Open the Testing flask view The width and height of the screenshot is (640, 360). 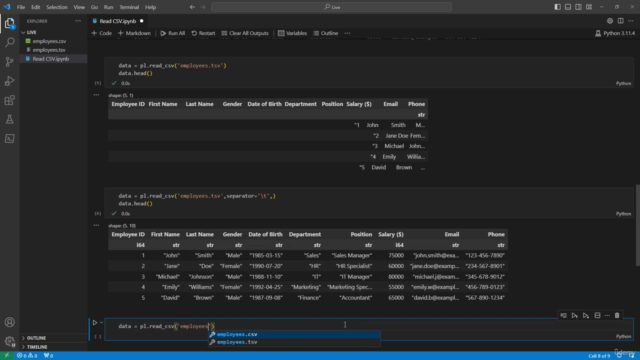point(9,119)
